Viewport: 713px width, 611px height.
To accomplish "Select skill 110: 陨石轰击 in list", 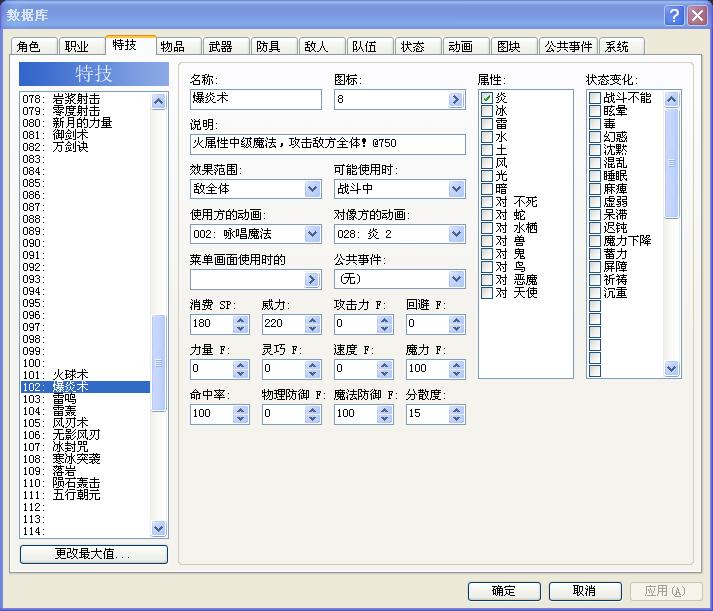I will 85,483.
